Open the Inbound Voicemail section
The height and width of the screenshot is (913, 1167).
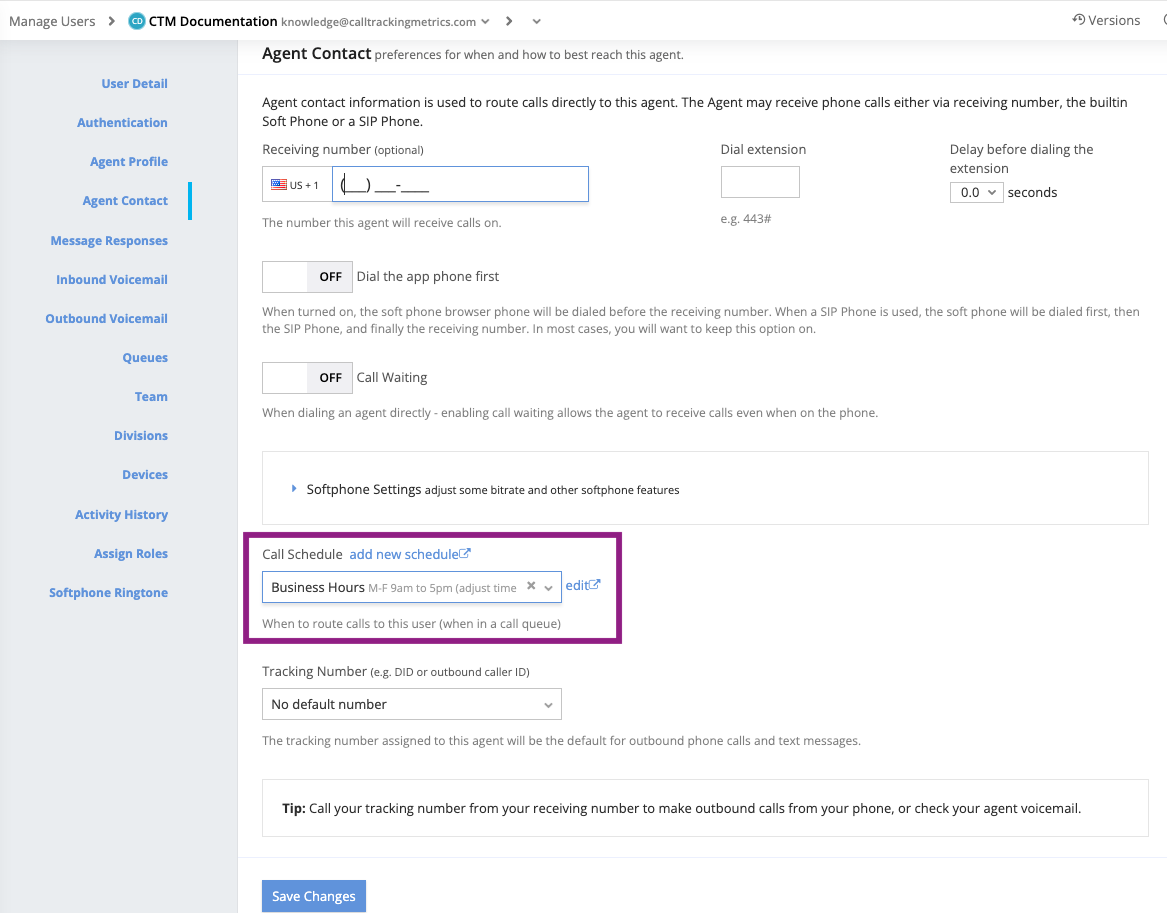click(111, 280)
